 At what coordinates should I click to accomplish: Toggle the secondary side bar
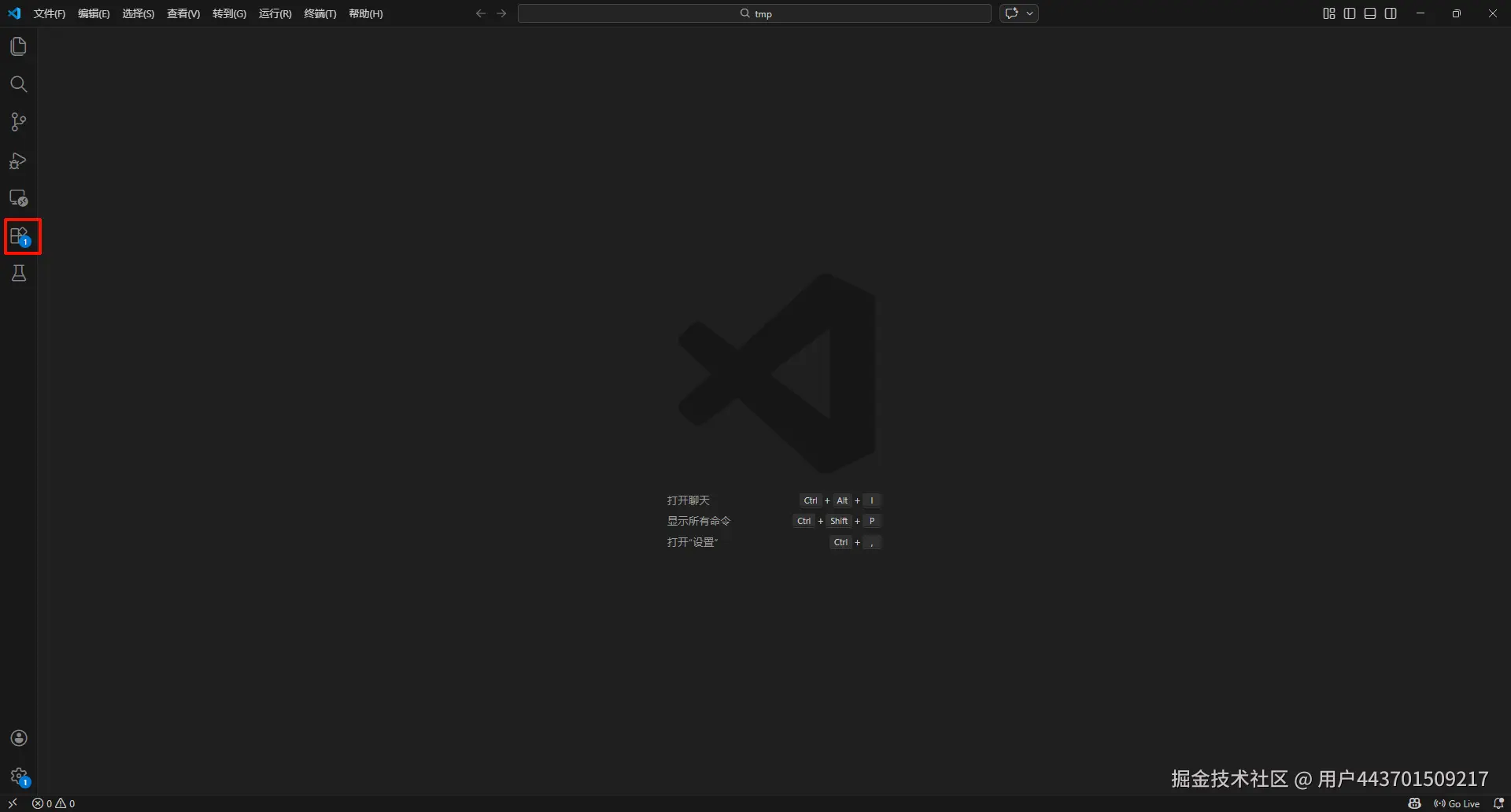coord(1391,13)
